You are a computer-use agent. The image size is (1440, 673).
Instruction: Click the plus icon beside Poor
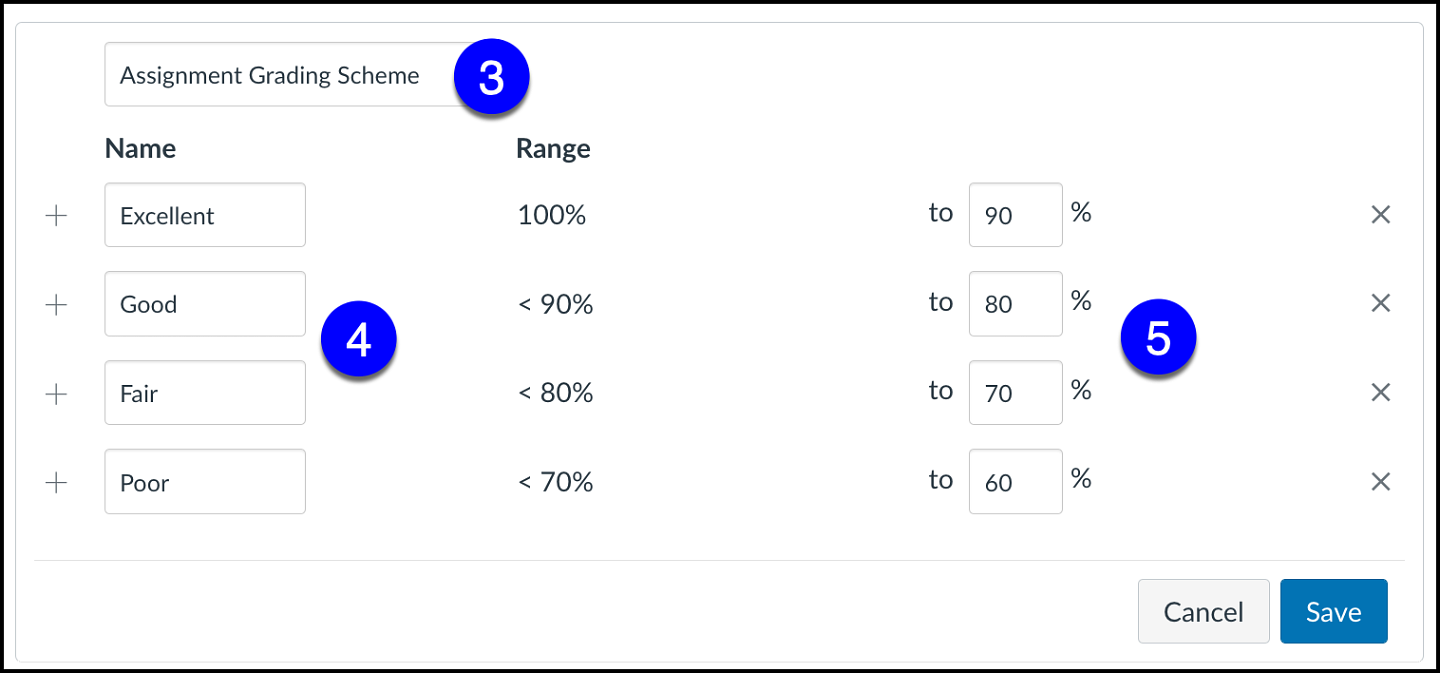(57, 482)
